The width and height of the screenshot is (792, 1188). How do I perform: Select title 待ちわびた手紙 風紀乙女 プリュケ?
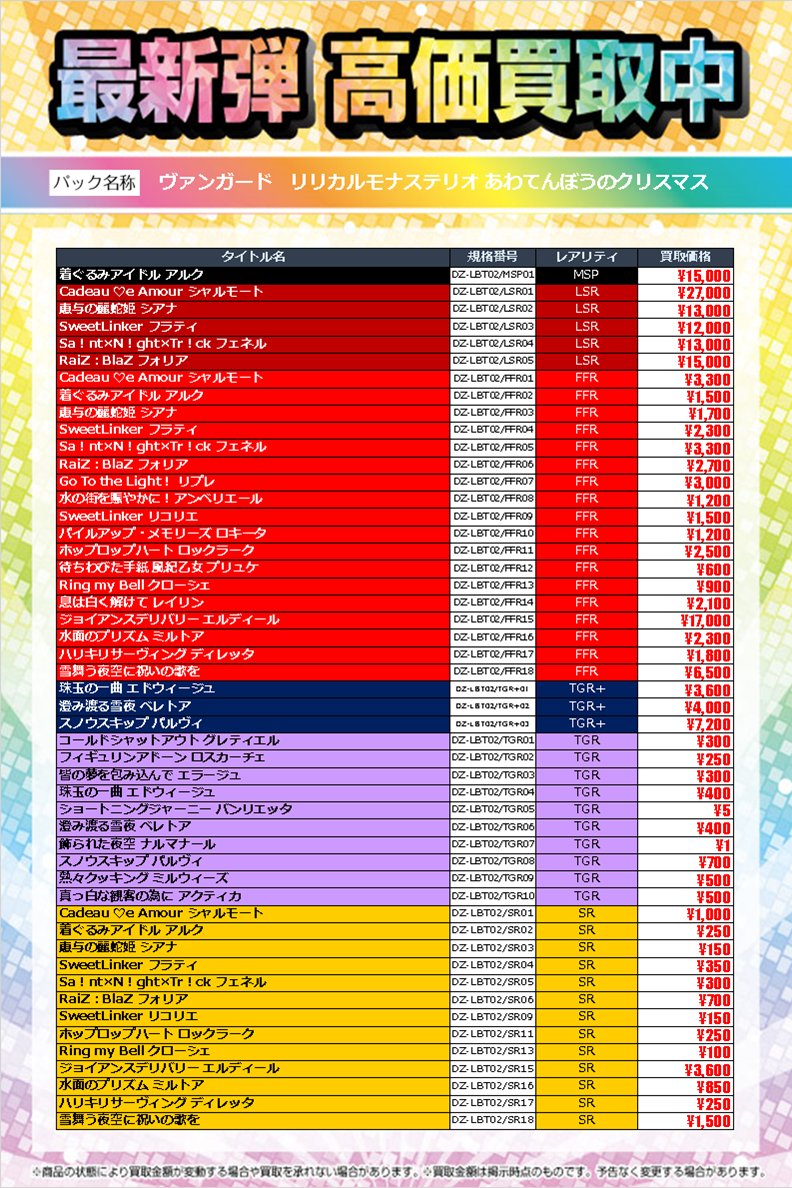(x=158, y=568)
